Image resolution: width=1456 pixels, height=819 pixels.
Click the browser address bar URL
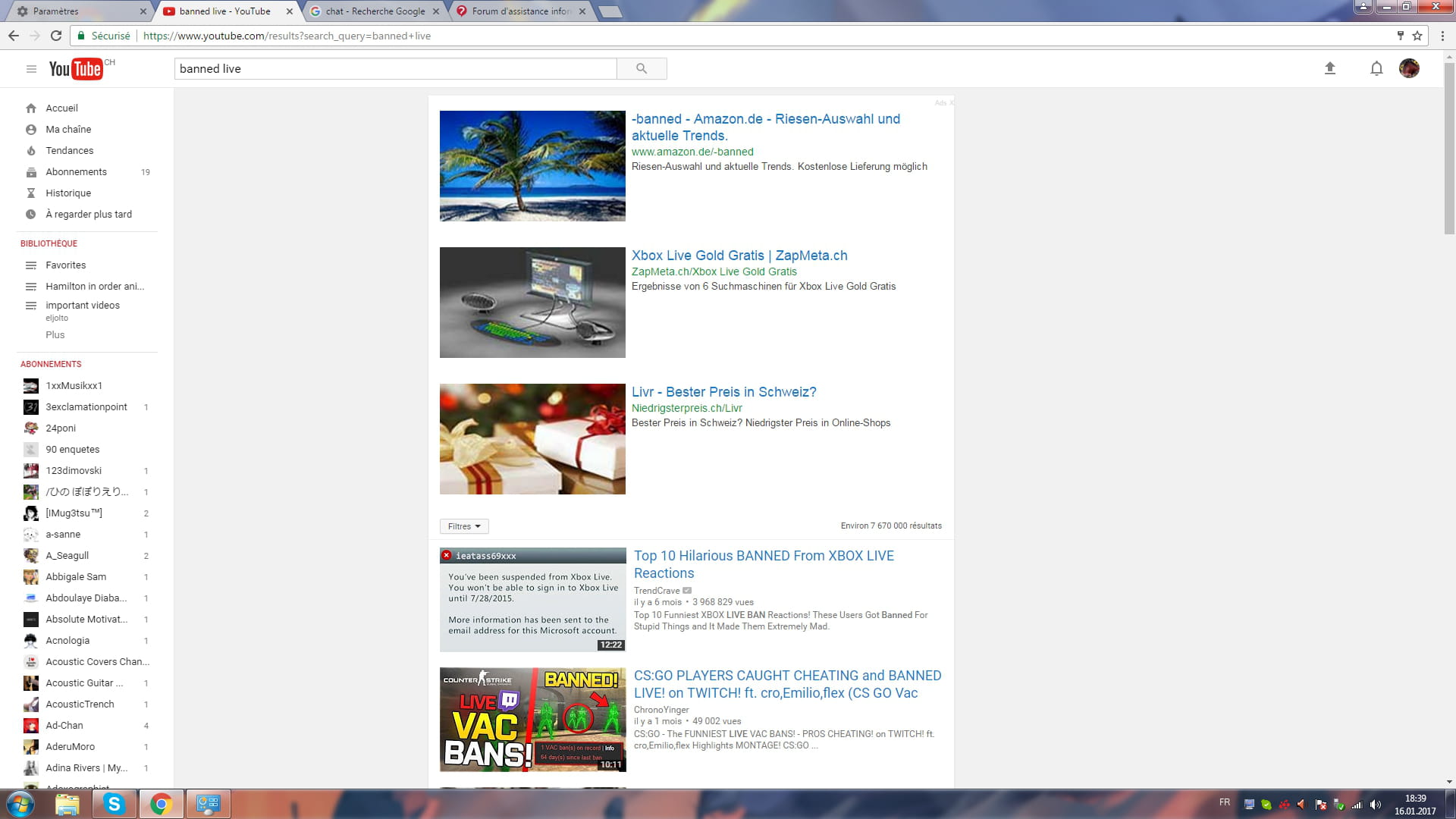tap(287, 36)
